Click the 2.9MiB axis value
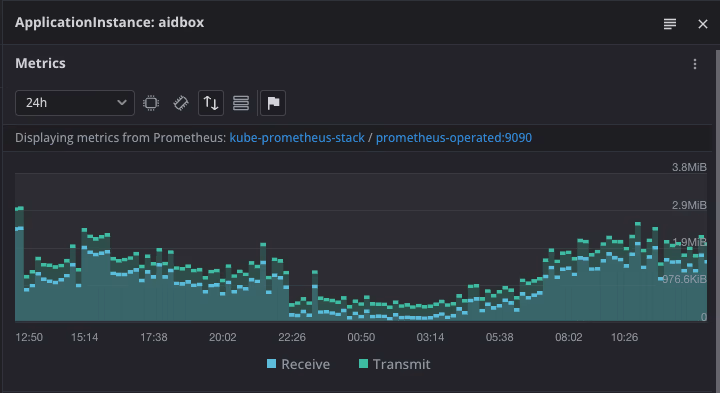This screenshot has width=720, height=393. pos(689,205)
